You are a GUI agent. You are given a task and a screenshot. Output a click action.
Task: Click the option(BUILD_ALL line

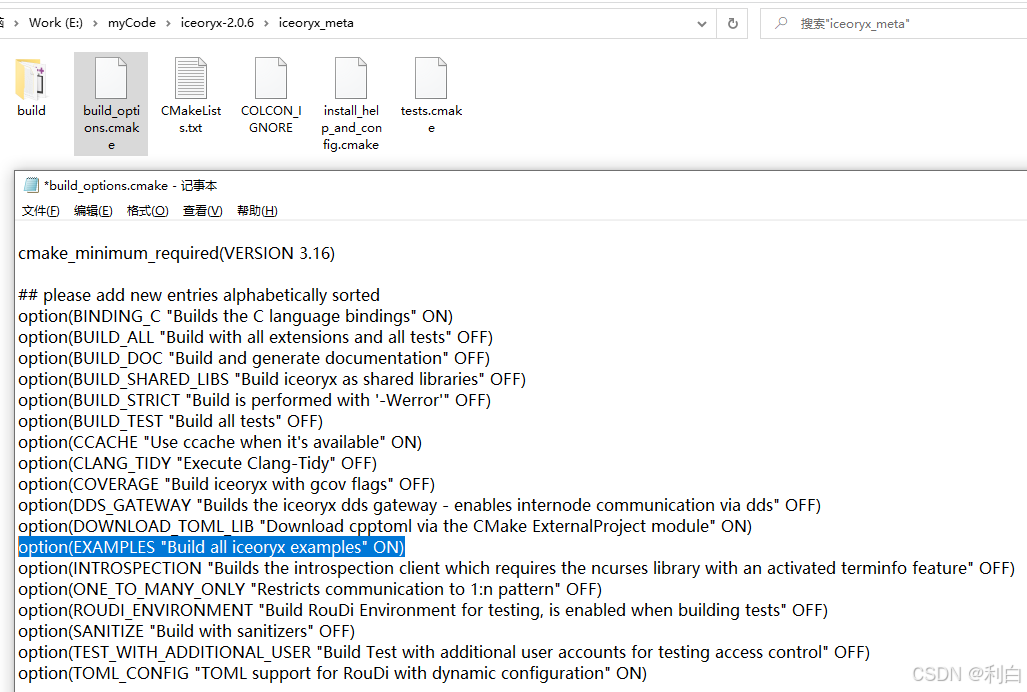[x=255, y=337]
